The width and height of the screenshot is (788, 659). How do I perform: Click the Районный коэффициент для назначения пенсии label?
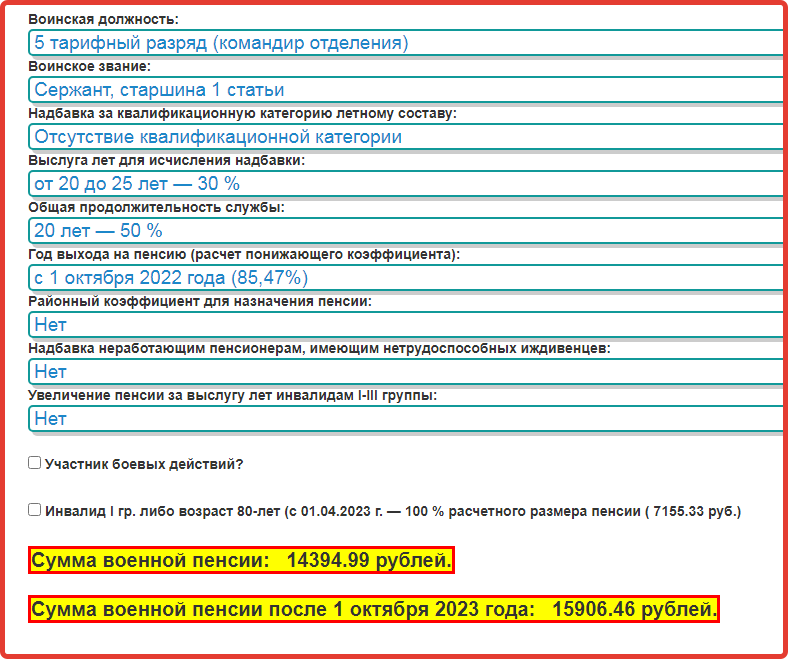[x=200, y=301]
